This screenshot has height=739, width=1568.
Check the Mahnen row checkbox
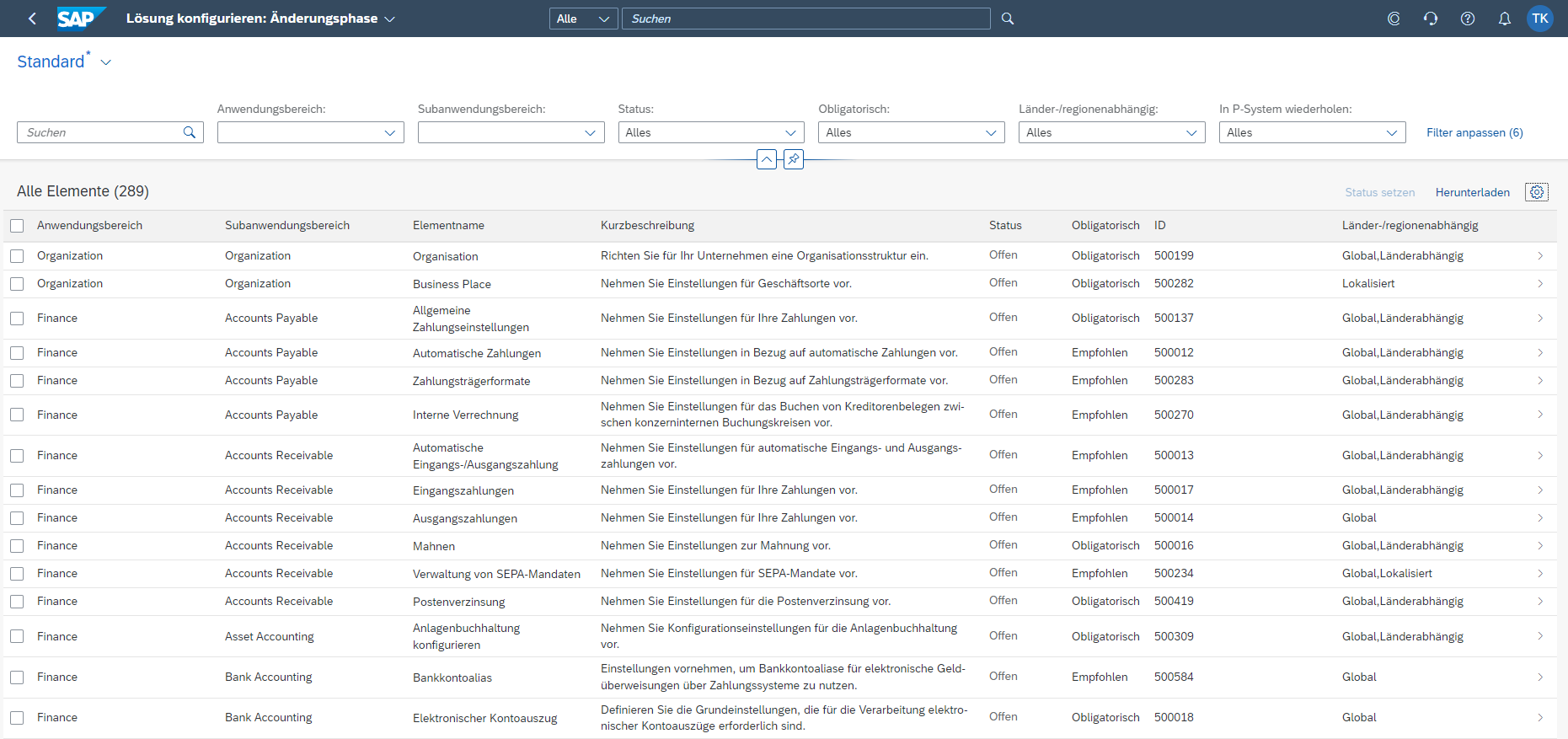point(17,546)
